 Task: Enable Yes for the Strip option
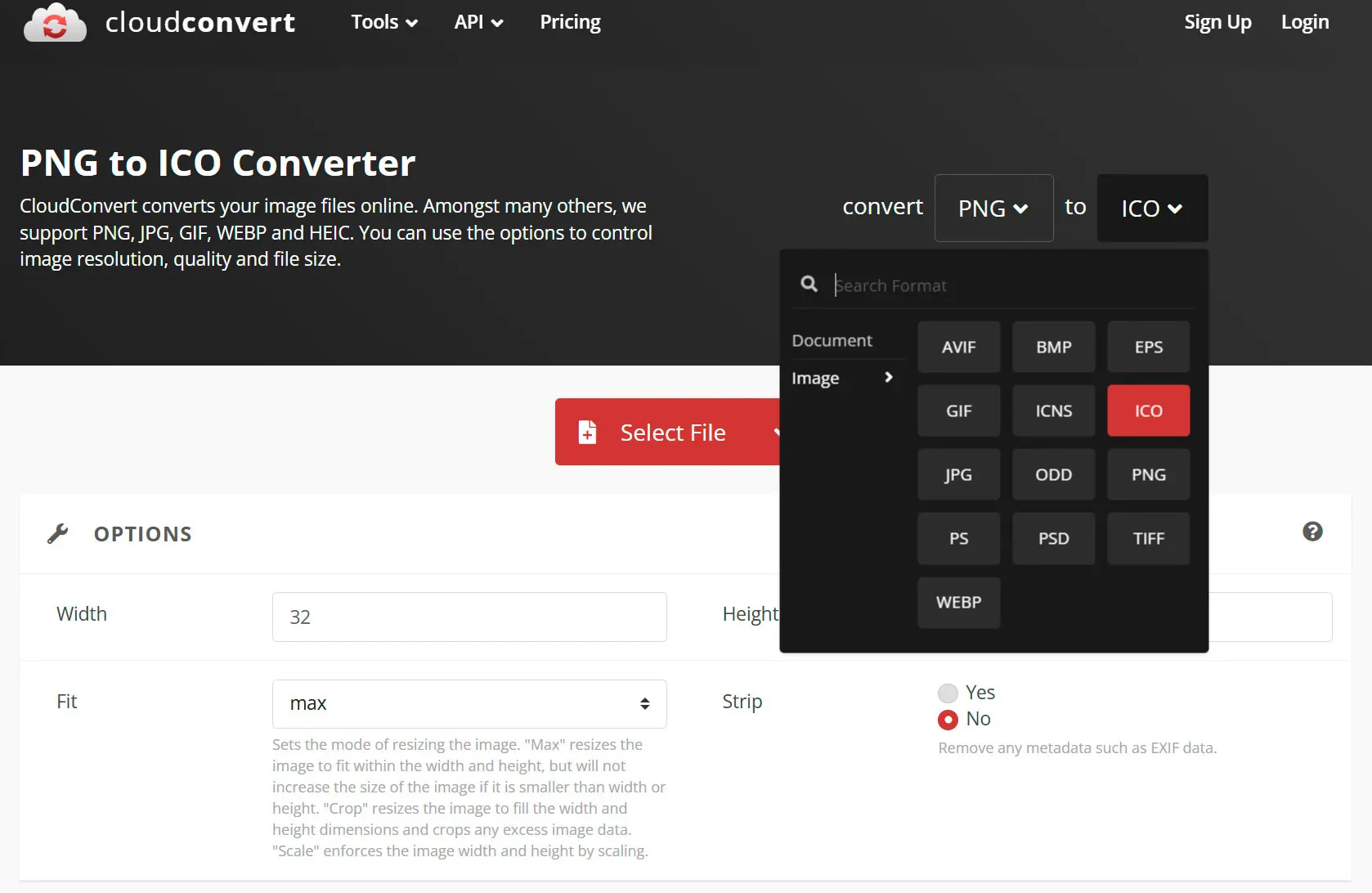tap(947, 692)
